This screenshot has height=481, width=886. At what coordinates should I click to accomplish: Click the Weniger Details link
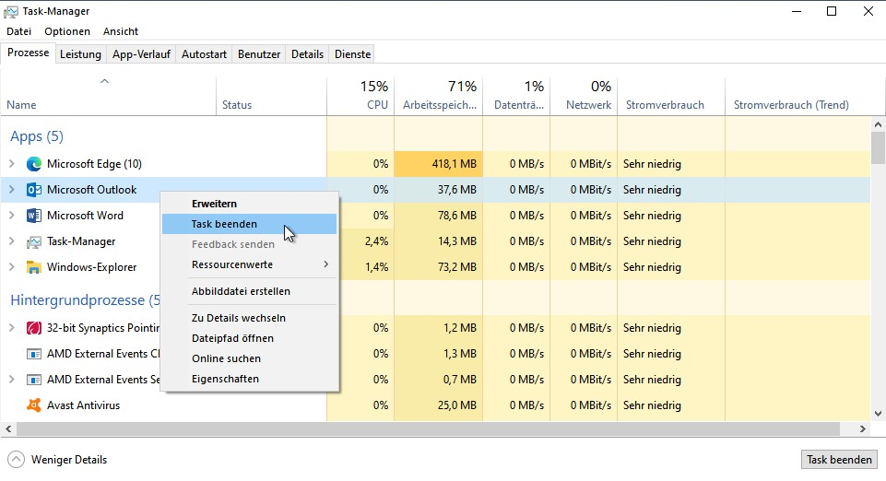[69, 460]
